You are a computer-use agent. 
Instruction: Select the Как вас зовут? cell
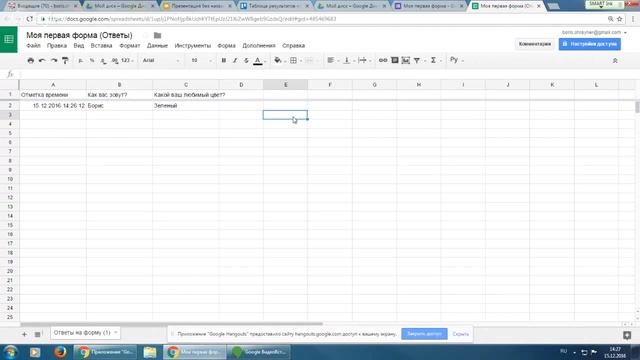click(119, 95)
